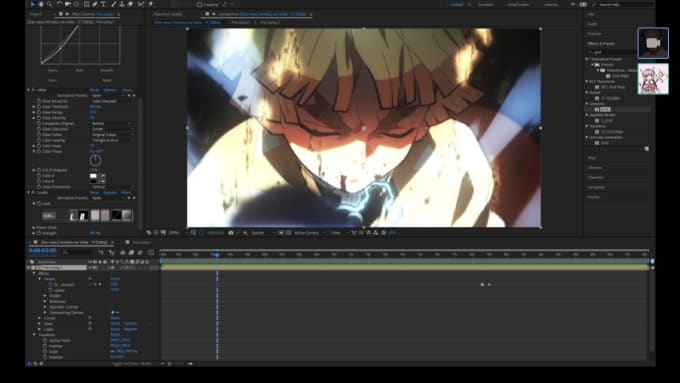This screenshot has height=383, width=680.
Task: Click the timeline shy layers icon
Action: tap(122, 252)
